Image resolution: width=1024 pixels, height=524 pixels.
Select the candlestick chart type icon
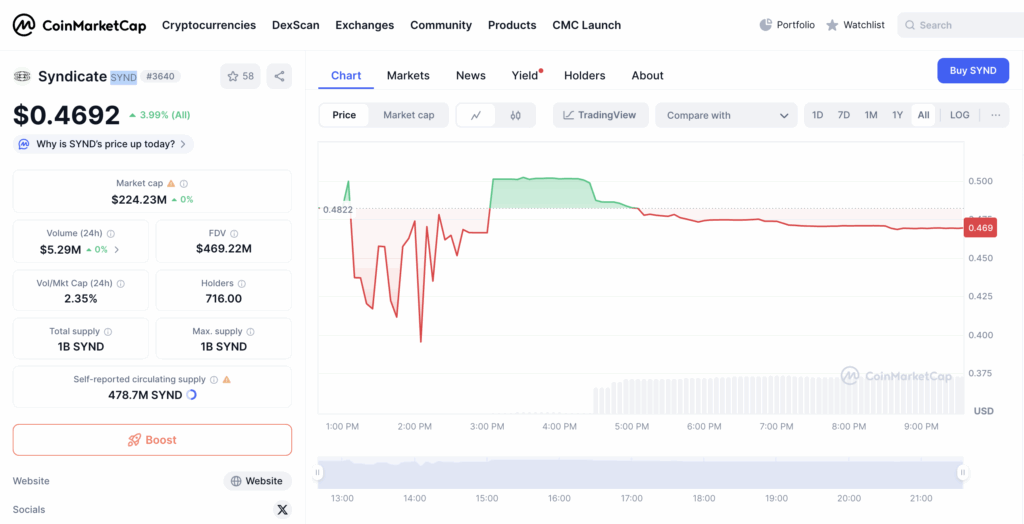(515, 115)
